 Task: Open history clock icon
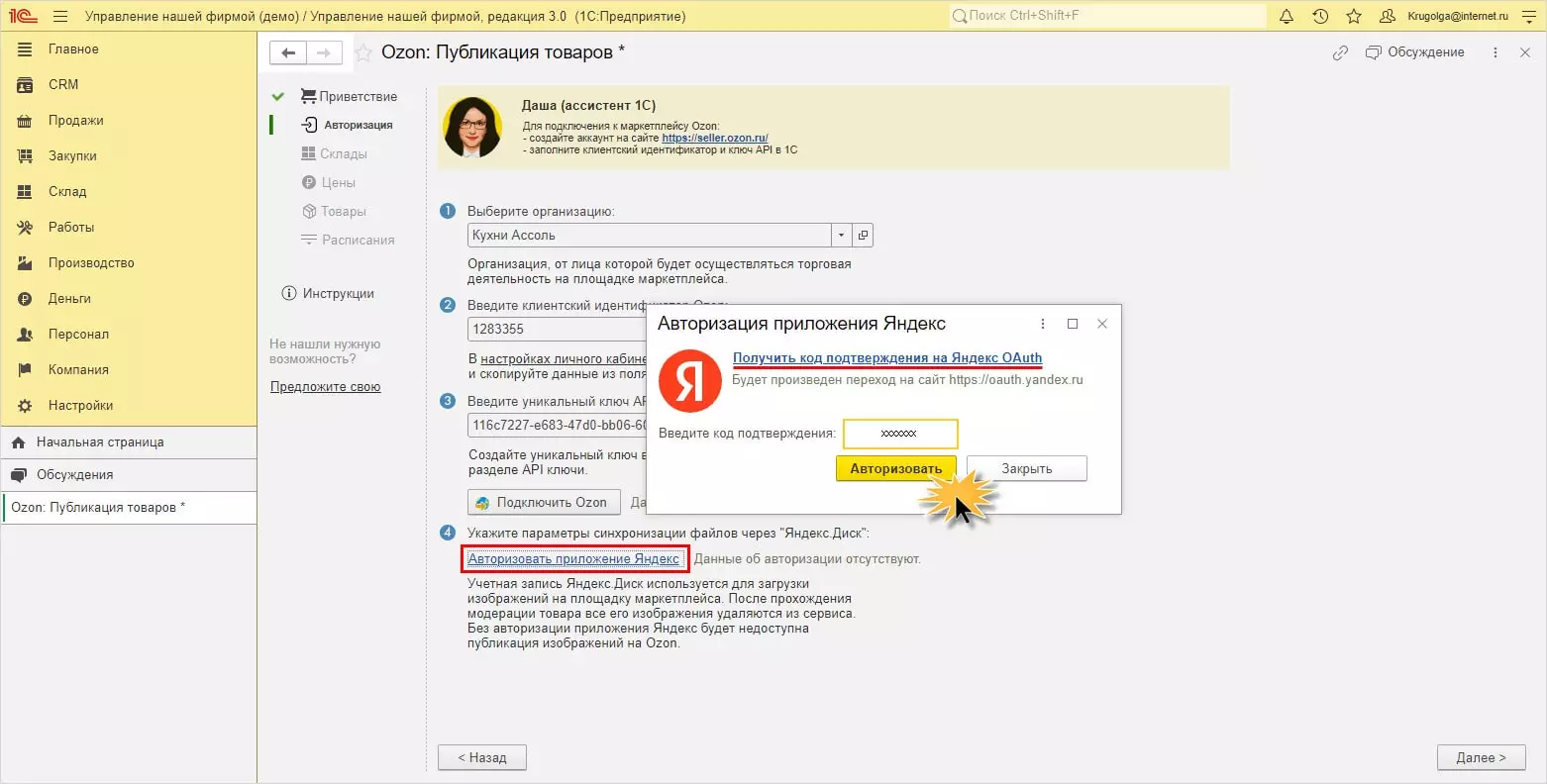(1320, 16)
